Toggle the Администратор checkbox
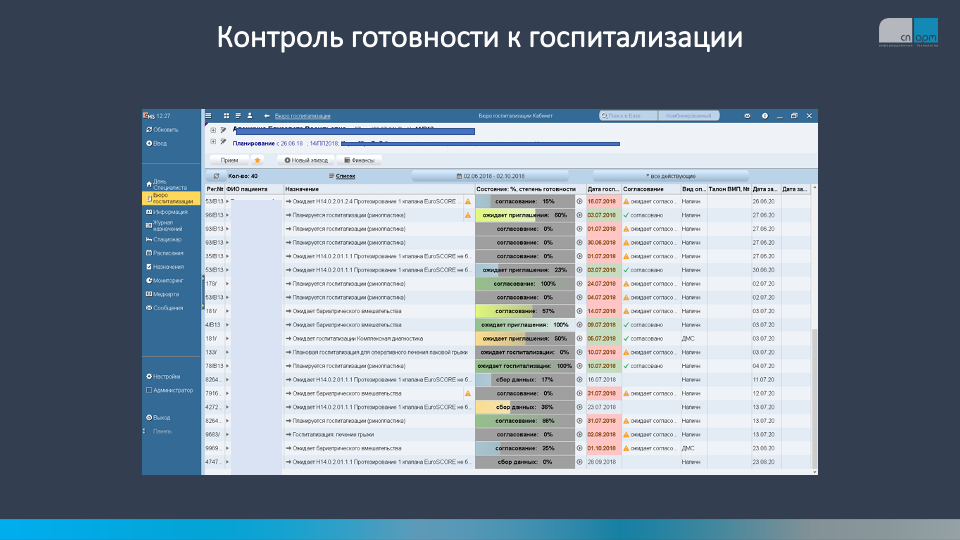The width and height of the screenshot is (960, 540). coord(149,390)
